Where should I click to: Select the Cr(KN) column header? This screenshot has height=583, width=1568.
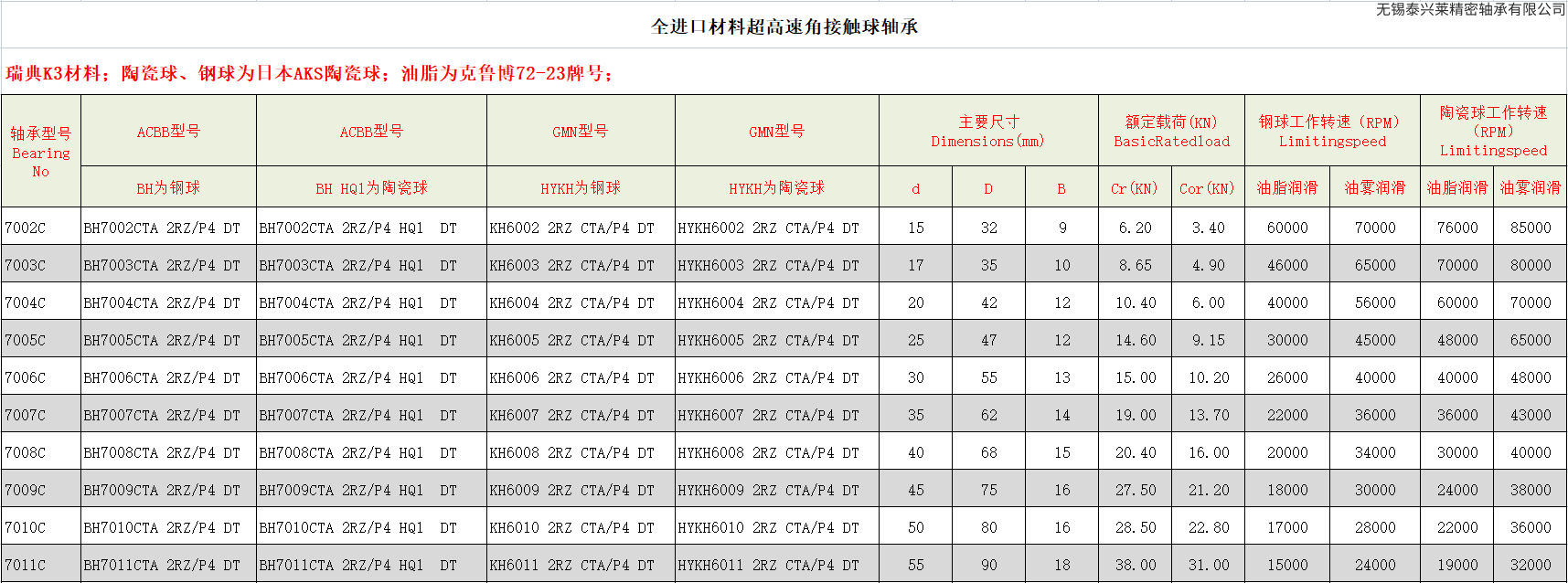tap(1135, 188)
